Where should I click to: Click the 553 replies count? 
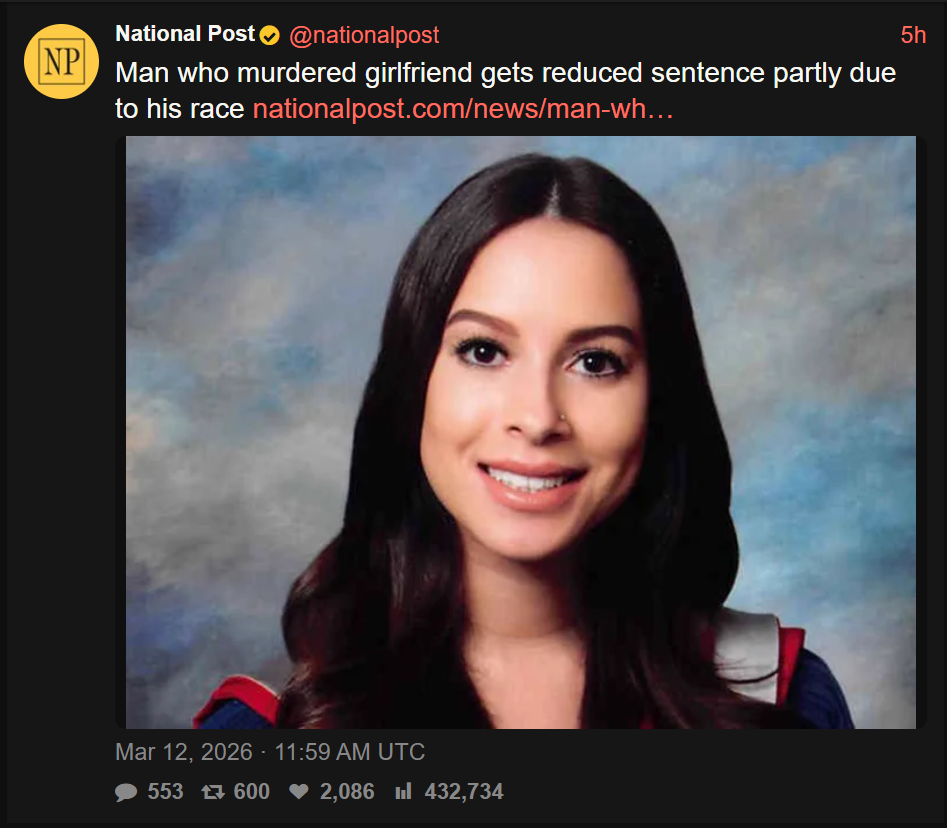tap(165, 792)
